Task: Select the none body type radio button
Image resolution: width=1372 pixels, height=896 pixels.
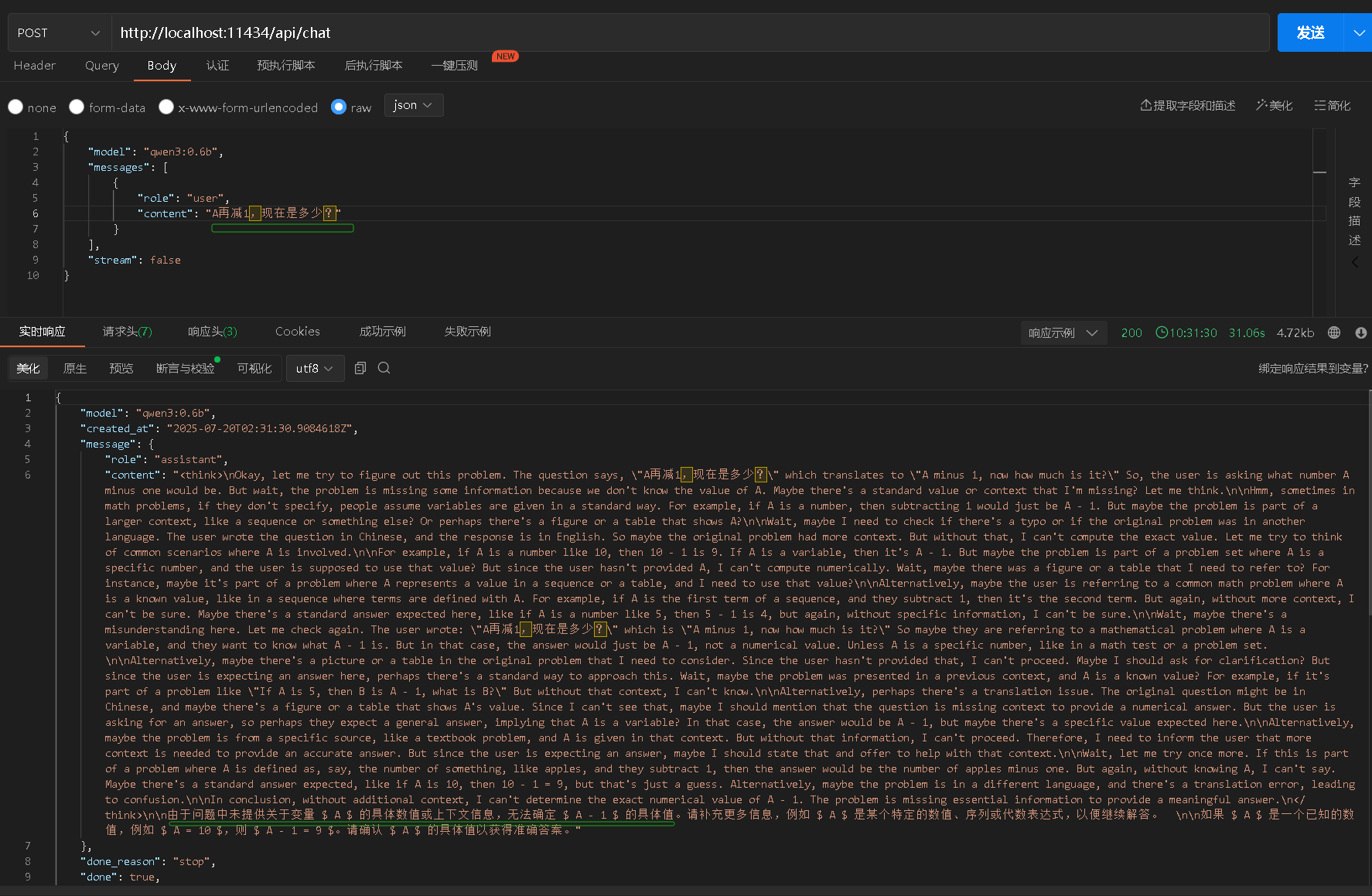Action: pyautogui.click(x=15, y=107)
